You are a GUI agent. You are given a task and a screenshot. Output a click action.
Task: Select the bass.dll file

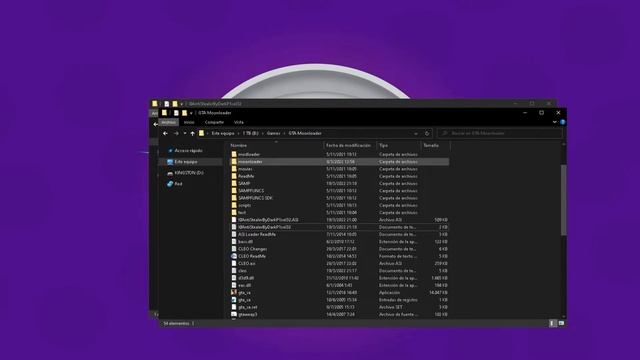340,242
